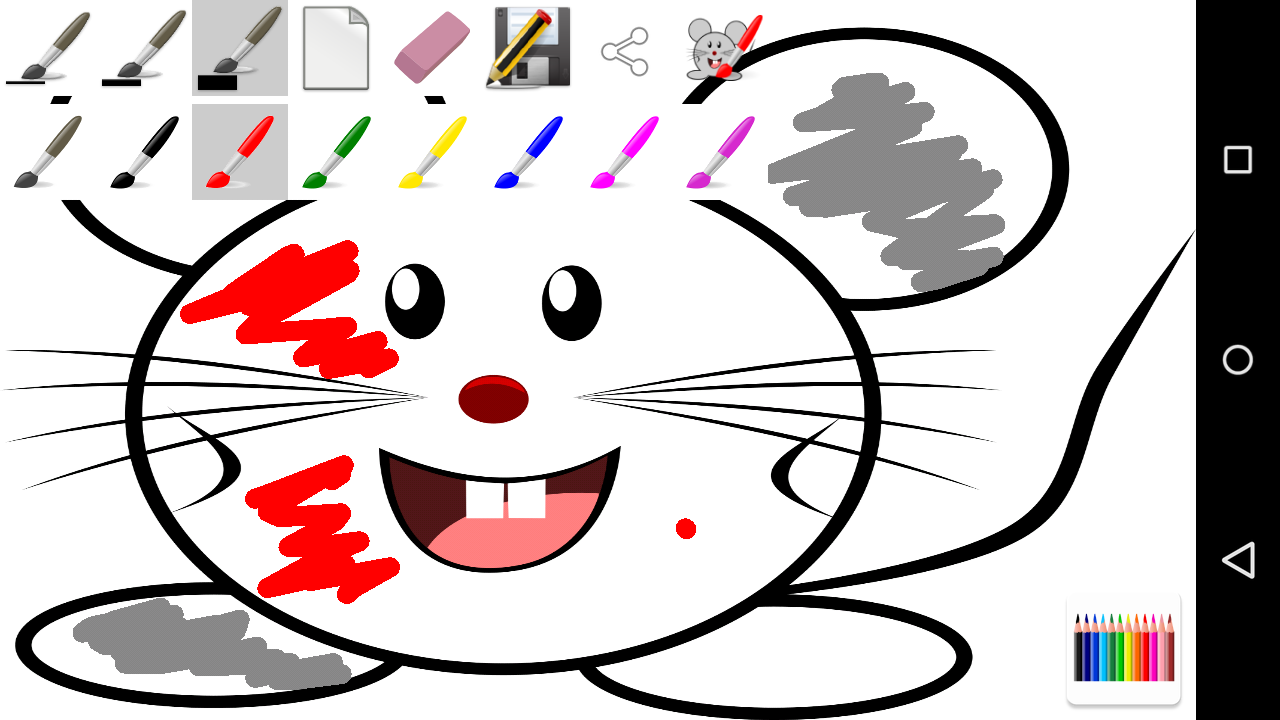Tap the Android recent apps button

click(x=1238, y=160)
